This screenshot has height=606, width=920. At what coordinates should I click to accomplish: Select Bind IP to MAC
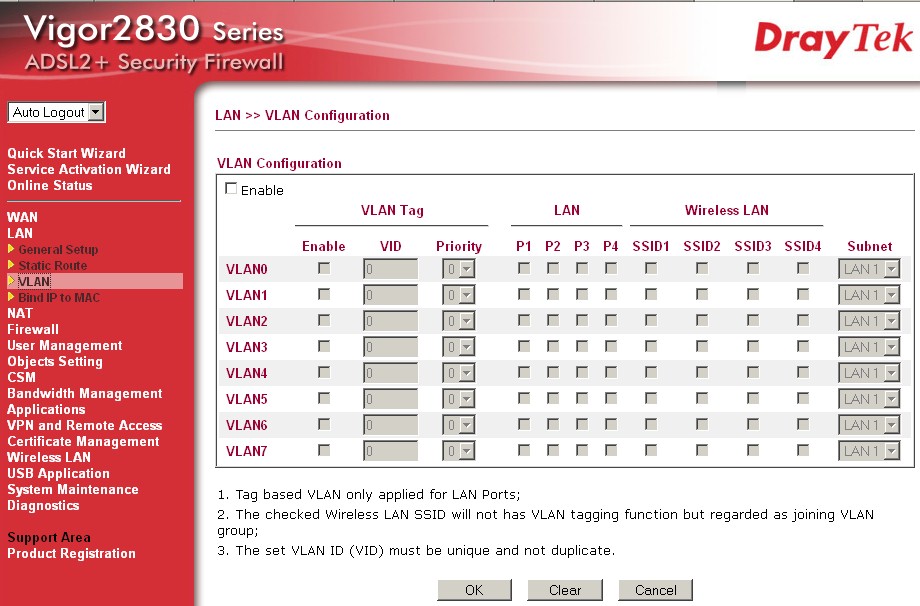tap(59, 297)
